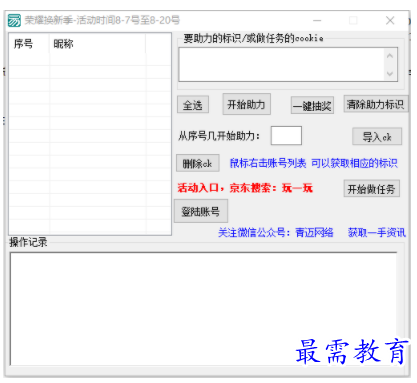This screenshot has width=417, height=383.
Task: Clear boost IDs with 清除助力标识
Action: click(376, 104)
